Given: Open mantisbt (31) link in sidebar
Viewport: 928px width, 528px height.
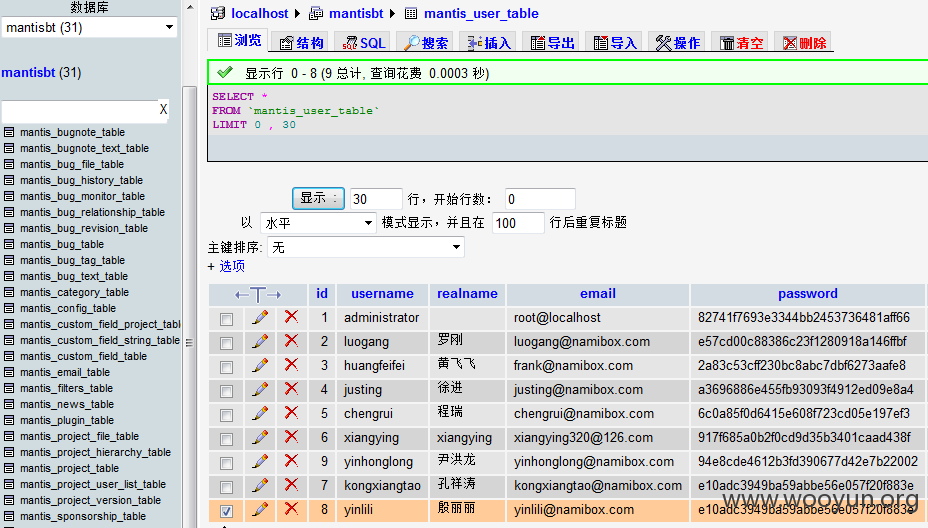Looking at the screenshot, I should click(41, 73).
